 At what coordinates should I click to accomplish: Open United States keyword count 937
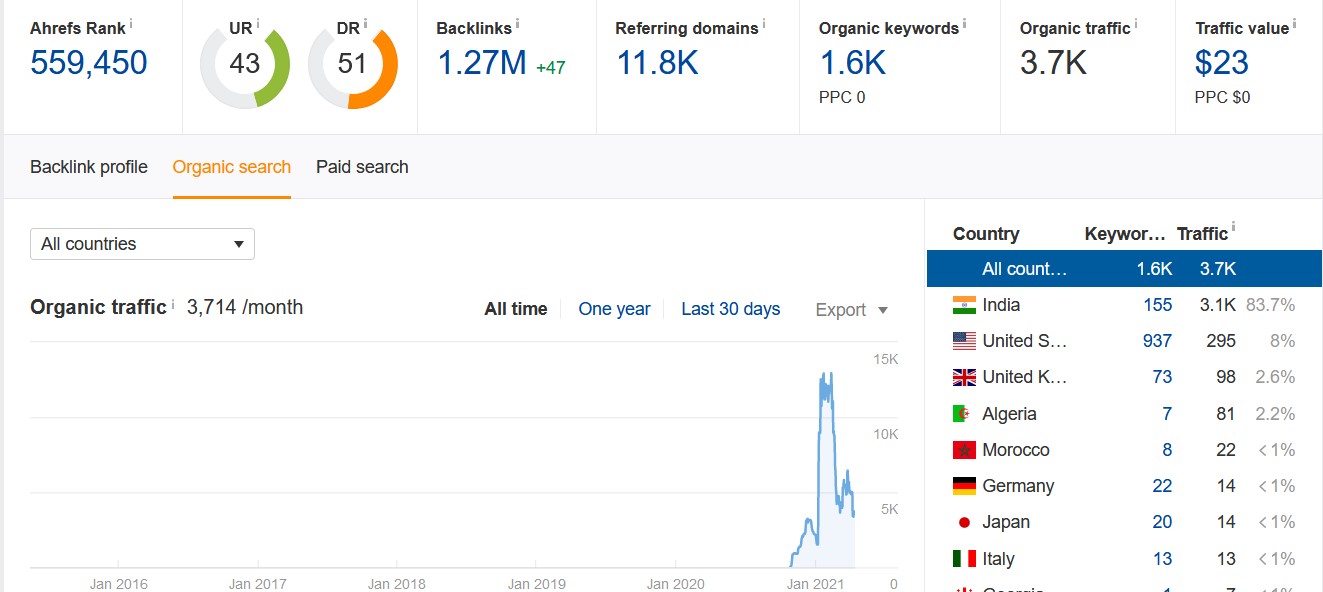click(1157, 341)
